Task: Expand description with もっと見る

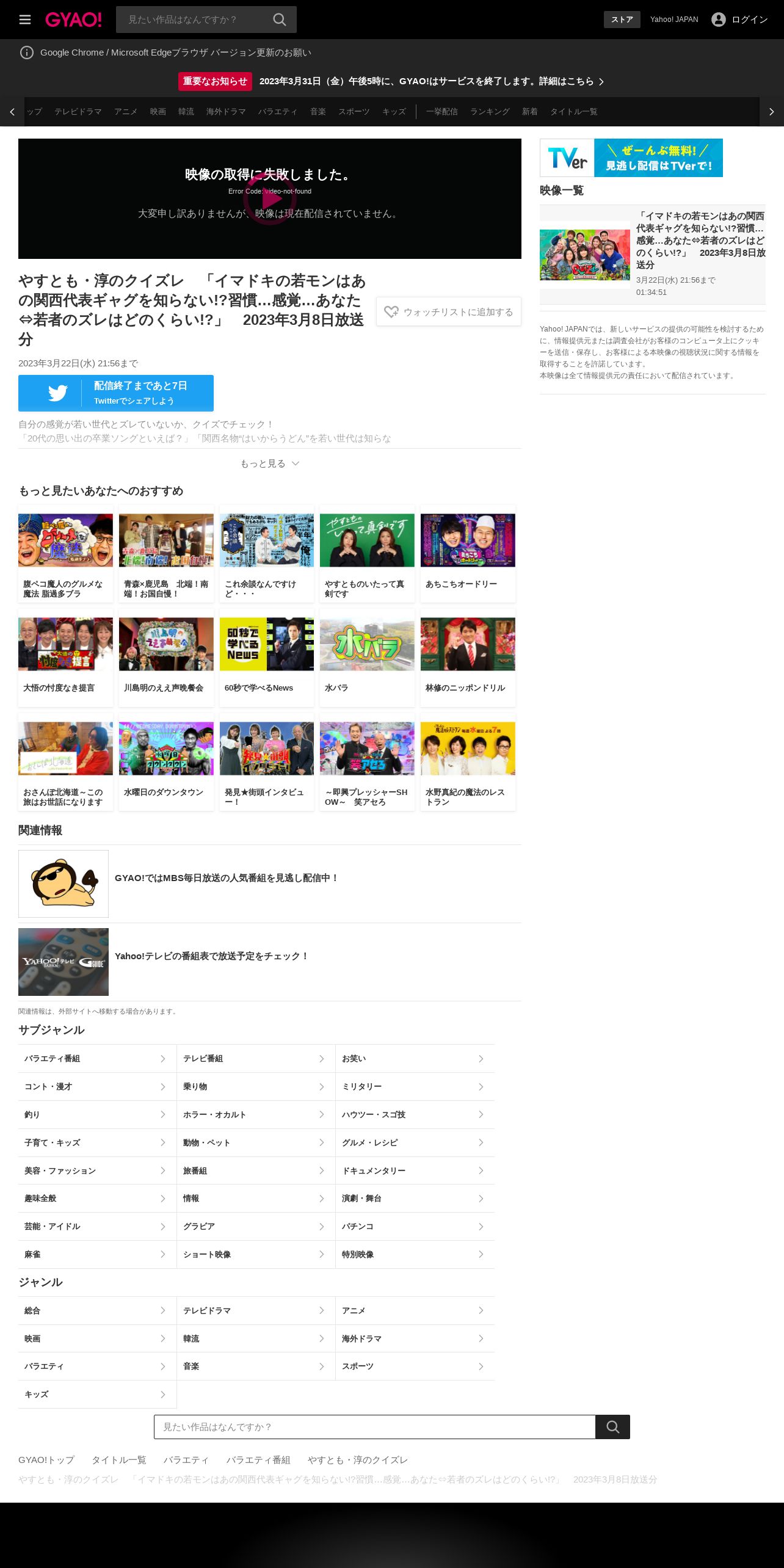Action: 269,463
